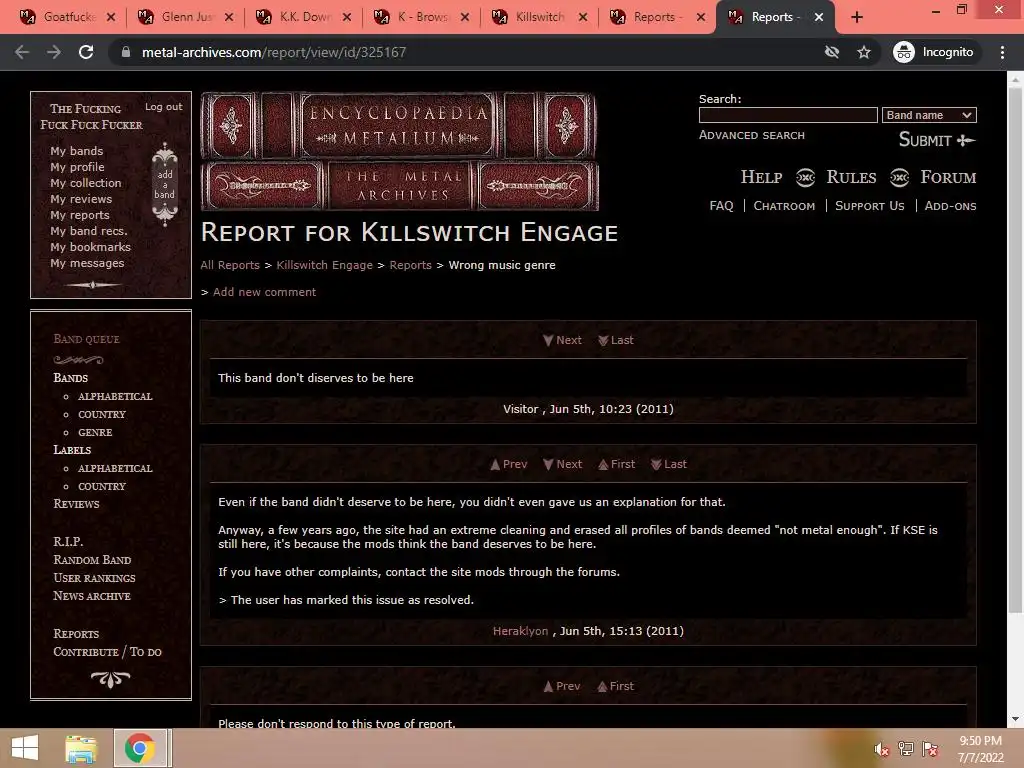Open the Add-ons link

[x=950, y=206]
